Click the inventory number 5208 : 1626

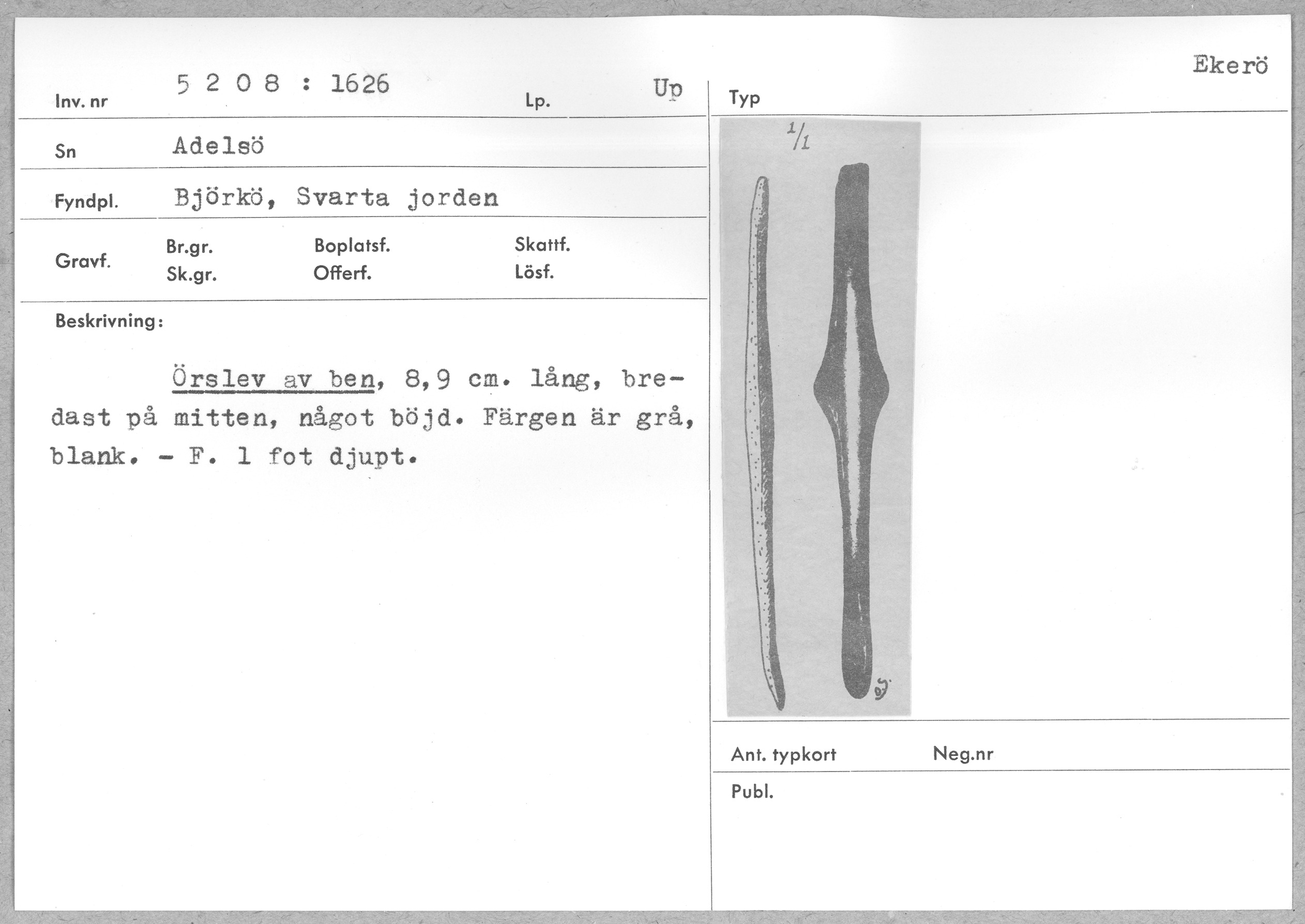[x=283, y=85]
